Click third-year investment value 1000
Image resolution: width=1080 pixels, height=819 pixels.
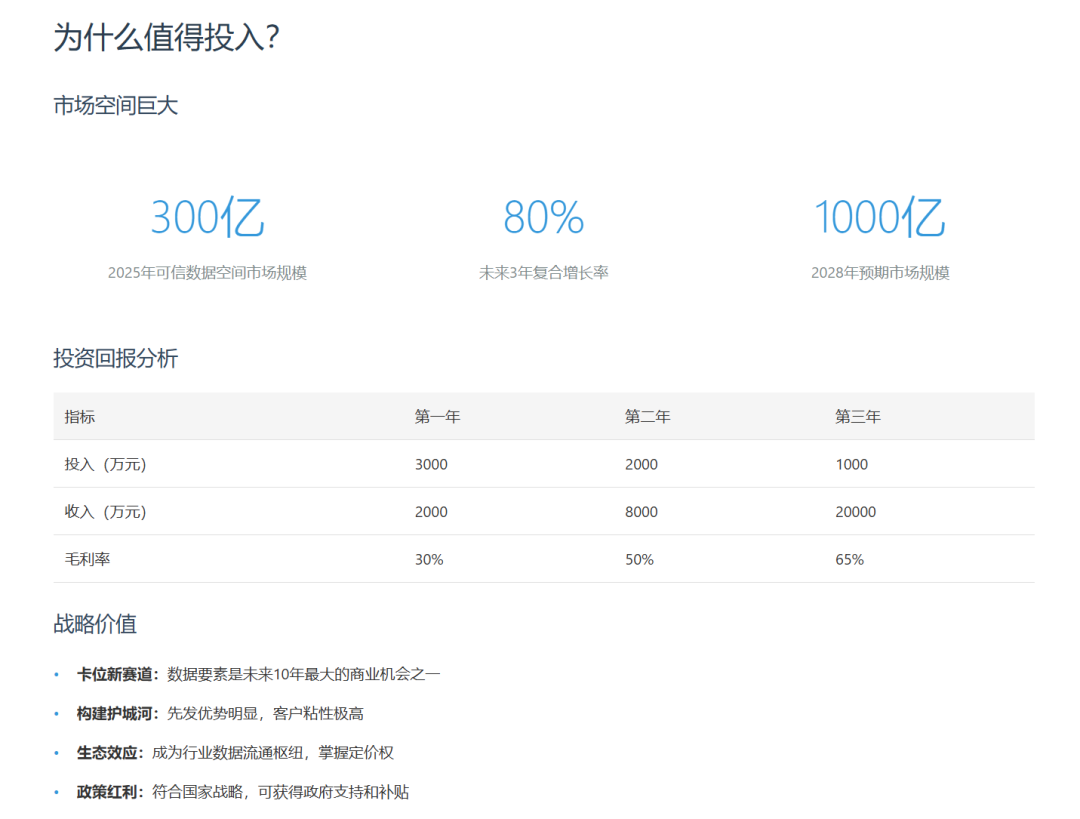(x=851, y=464)
